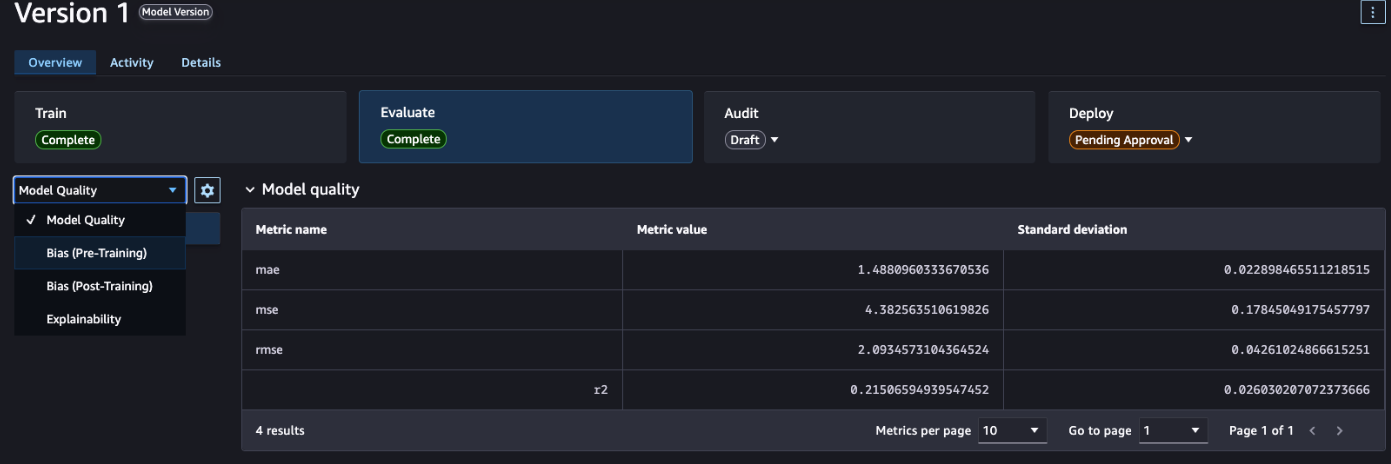
Task: Select the rmse metric name cell
Action: coord(432,350)
